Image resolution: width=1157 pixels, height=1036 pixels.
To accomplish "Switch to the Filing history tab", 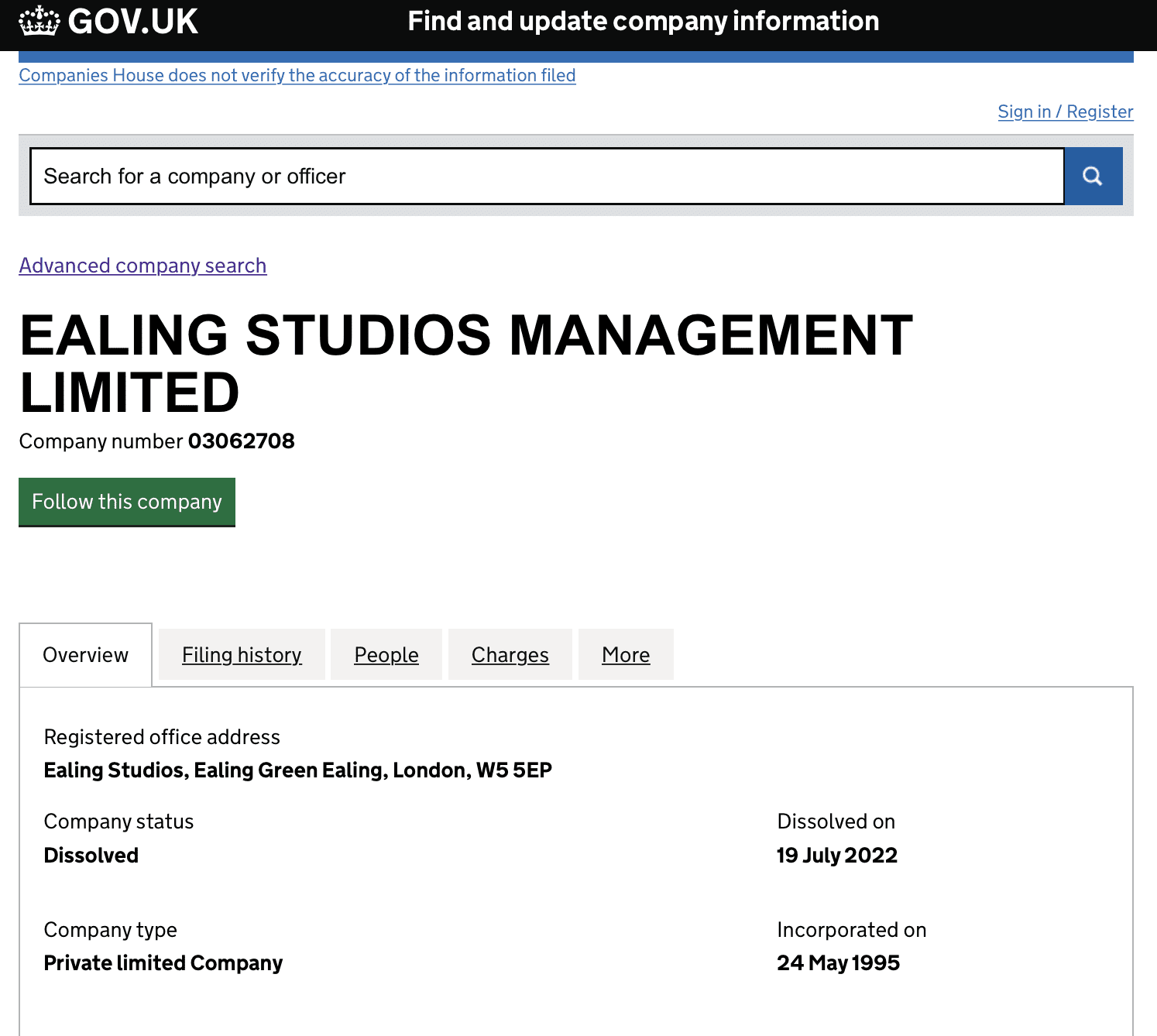I will click(242, 655).
